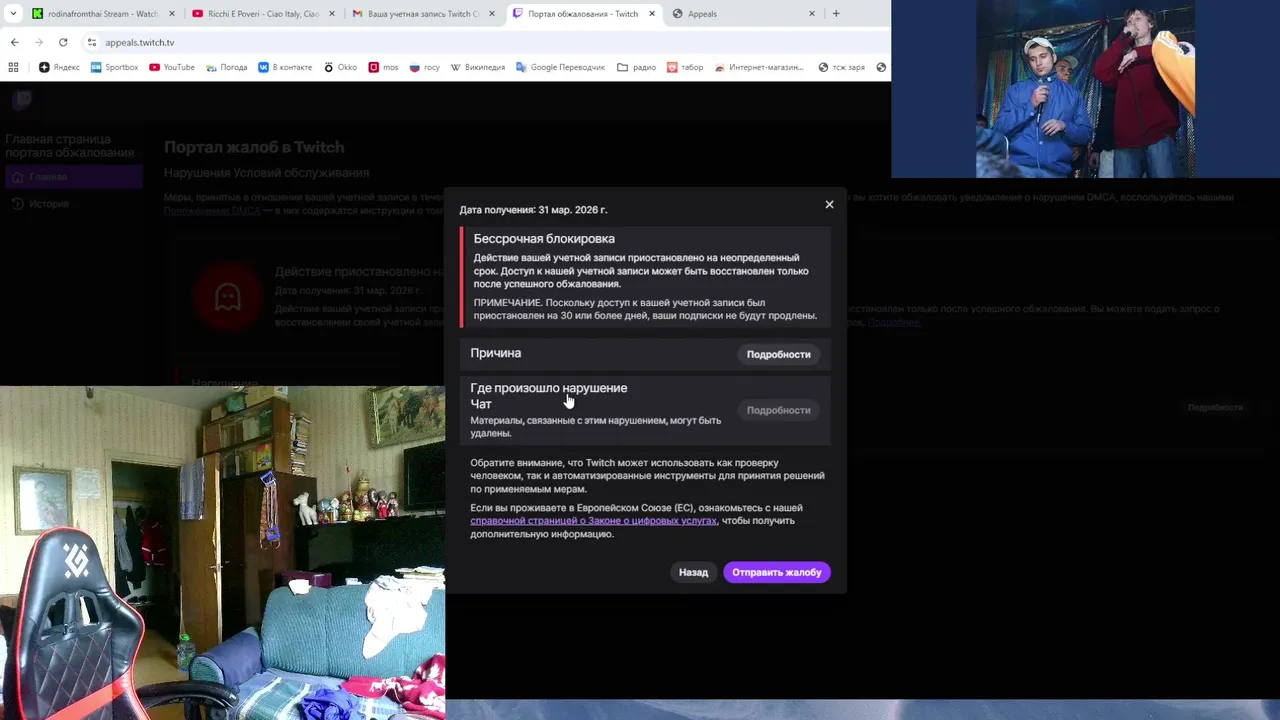This screenshot has height=720, width=1280.
Task: Close the Ricchi E Poveri tab
Action: tap(332, 14)
